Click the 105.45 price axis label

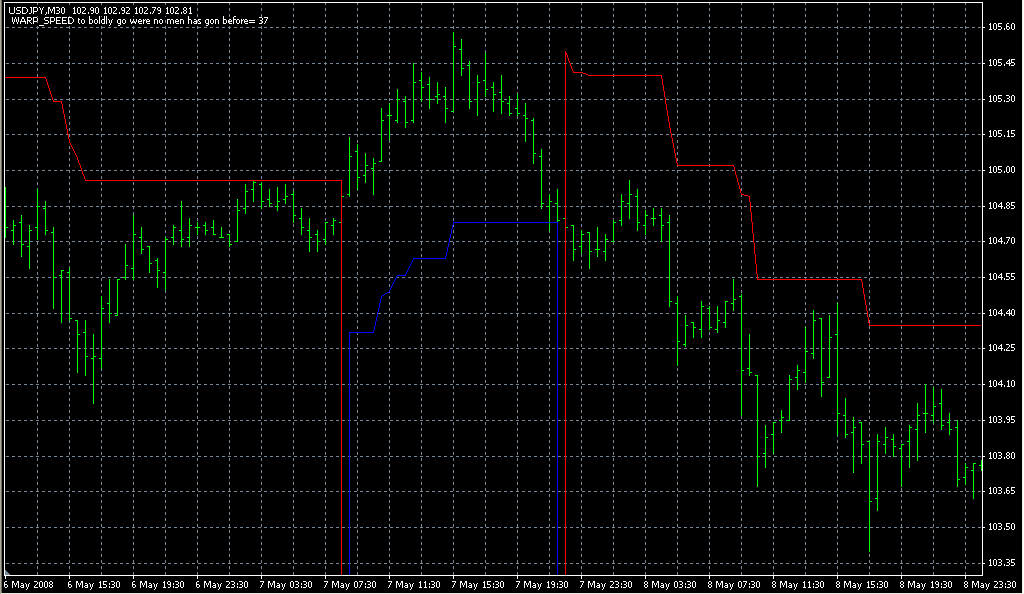(1002, 63)
